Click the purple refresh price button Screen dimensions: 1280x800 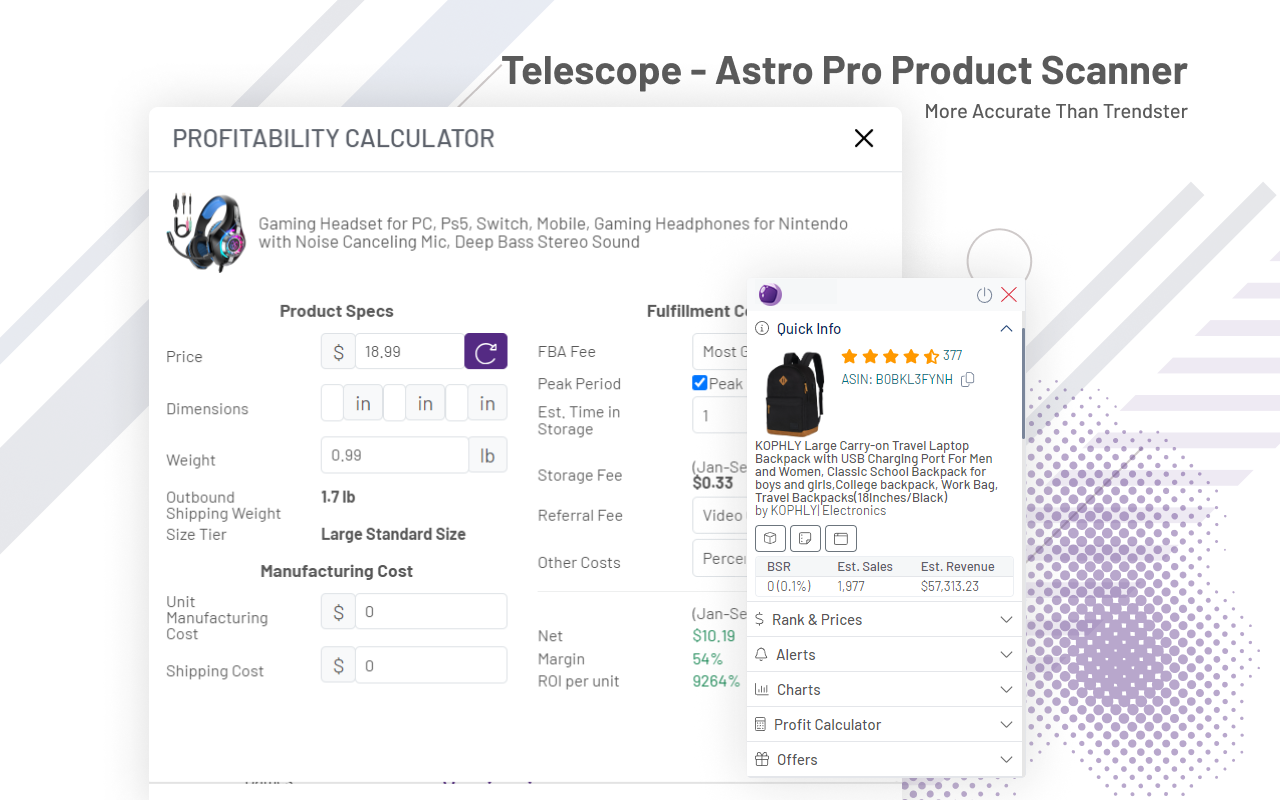(486, 351)
